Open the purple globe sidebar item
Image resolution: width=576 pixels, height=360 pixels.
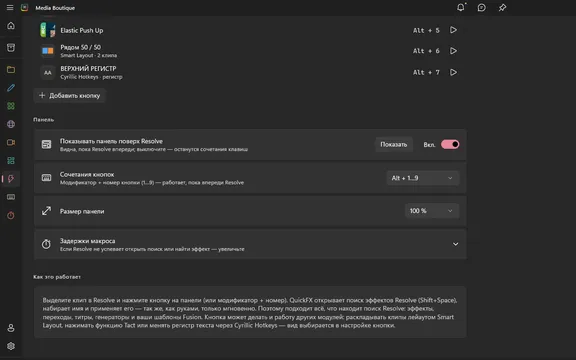(x=11, y=124)
